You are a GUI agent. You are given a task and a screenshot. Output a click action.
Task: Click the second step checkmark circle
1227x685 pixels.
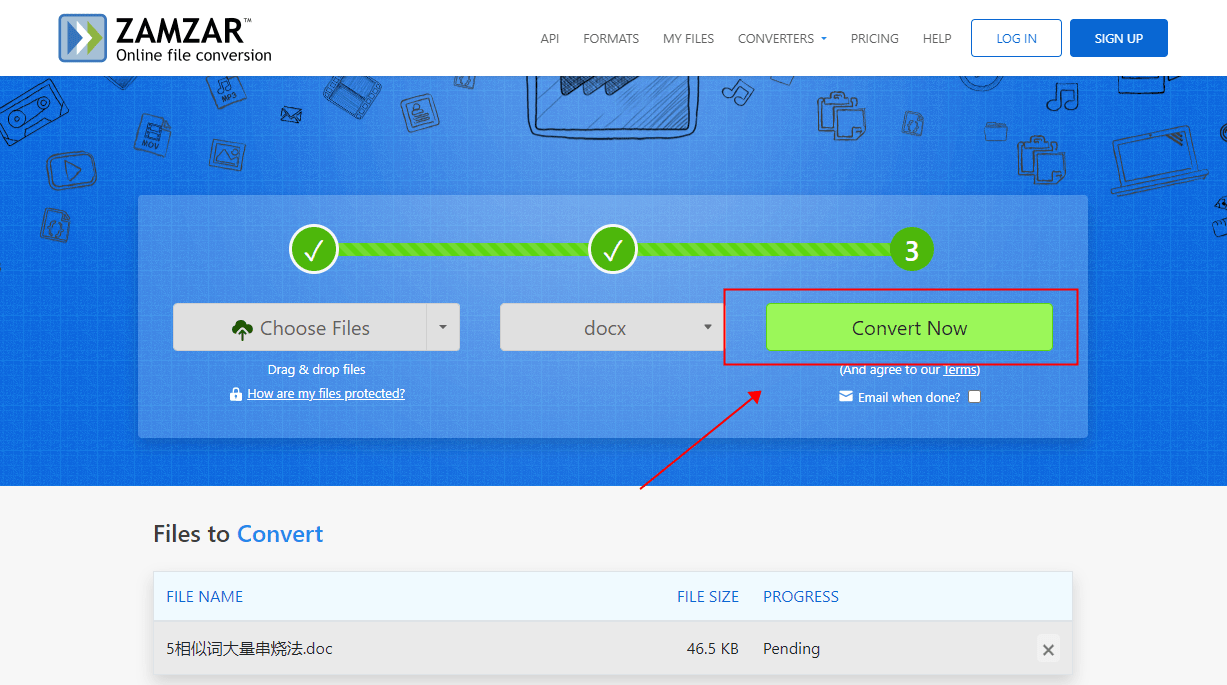(613, 249)
